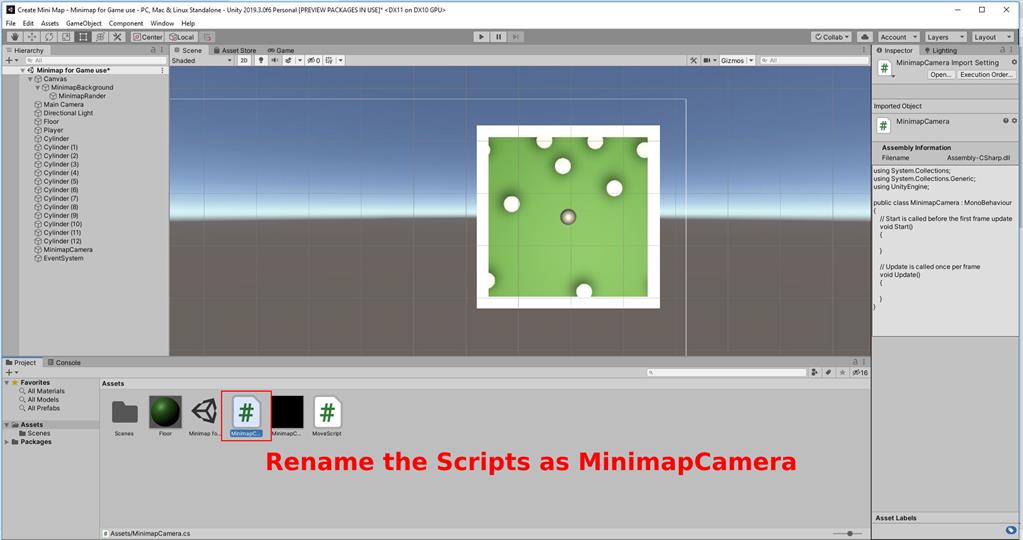Open the Account dropdown

point(898,37)
